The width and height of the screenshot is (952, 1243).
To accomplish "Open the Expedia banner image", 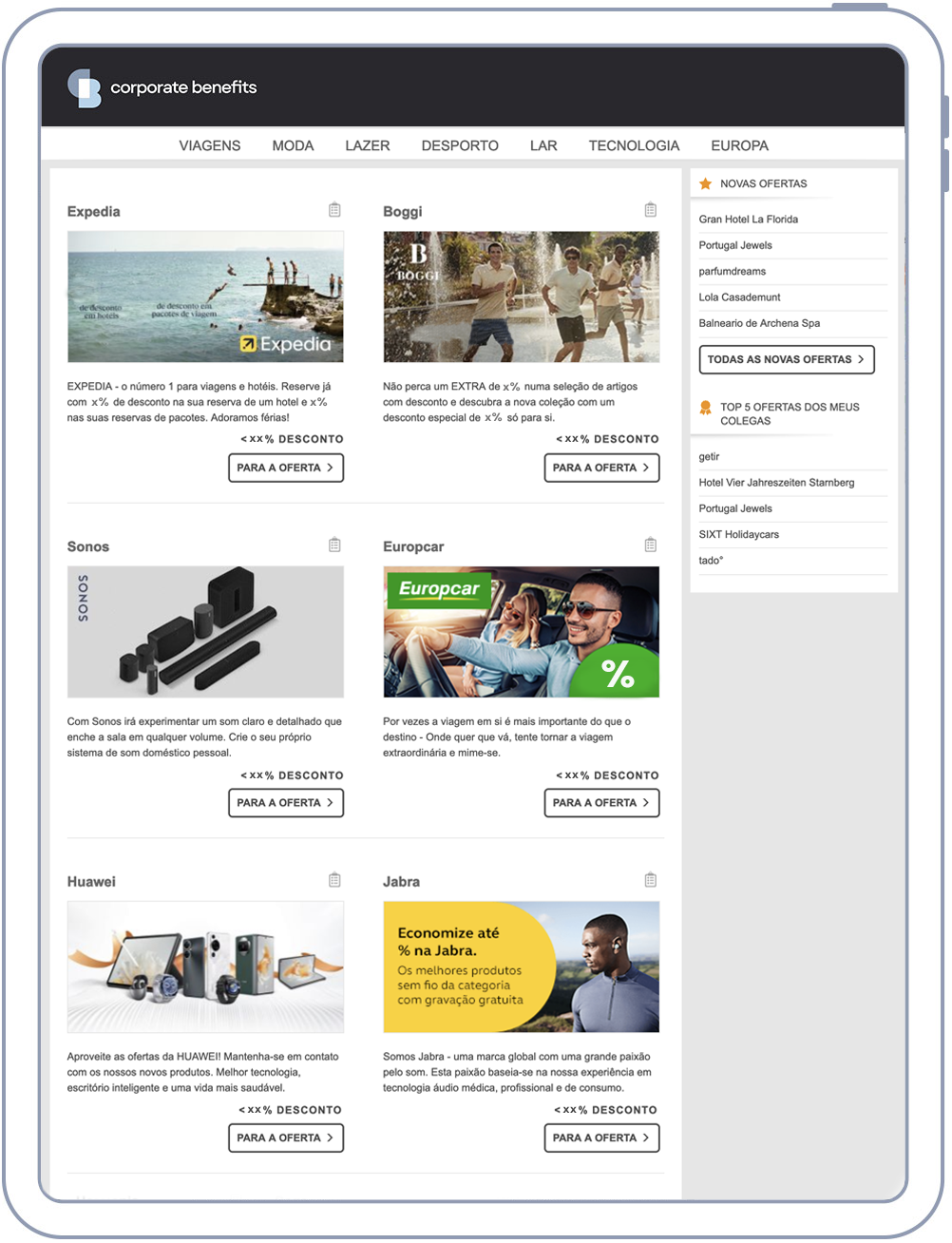I will click(x=205, y=296).
